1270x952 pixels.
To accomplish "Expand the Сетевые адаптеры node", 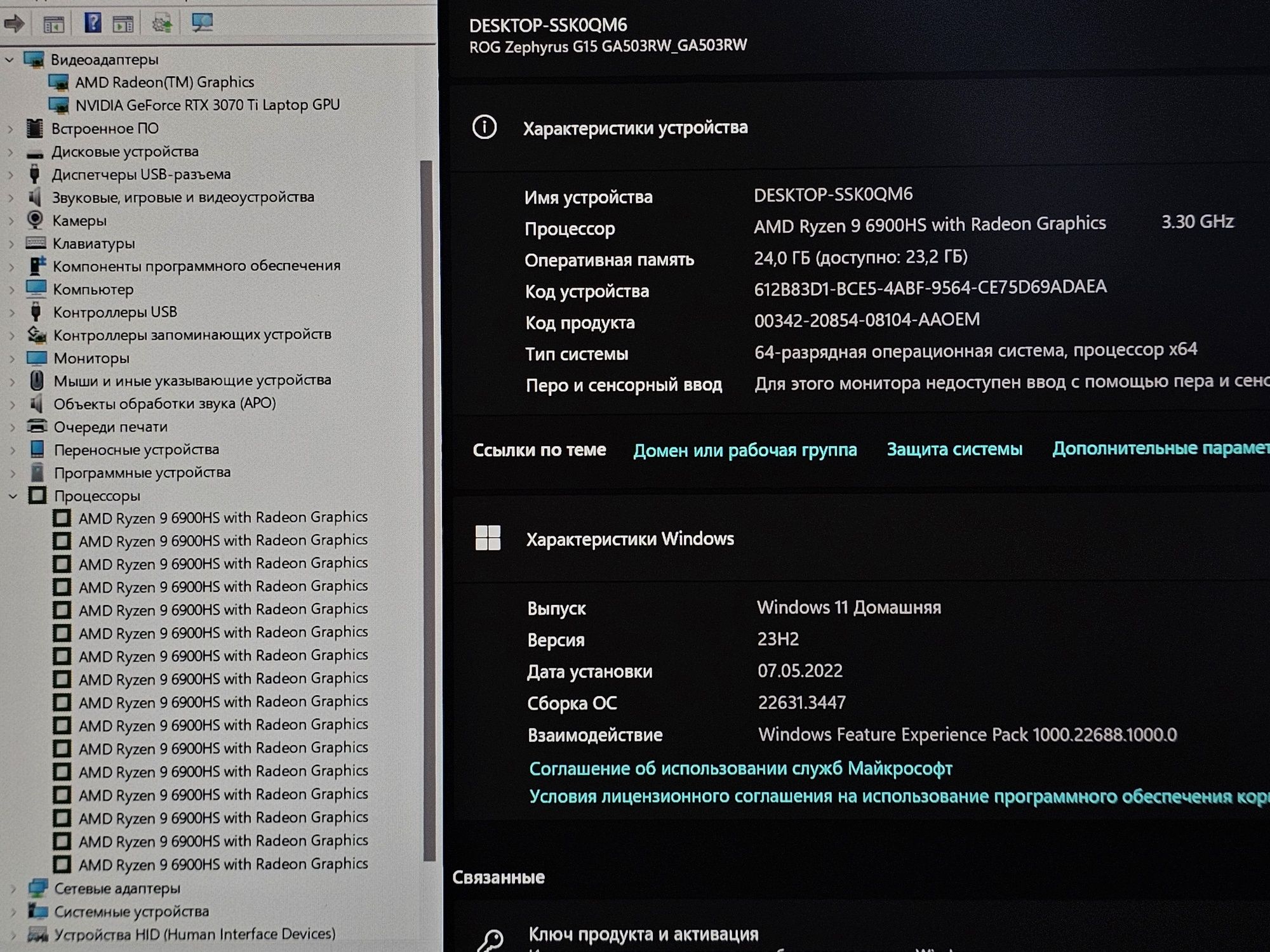I will pyautogui.click(x=13, y=889).
